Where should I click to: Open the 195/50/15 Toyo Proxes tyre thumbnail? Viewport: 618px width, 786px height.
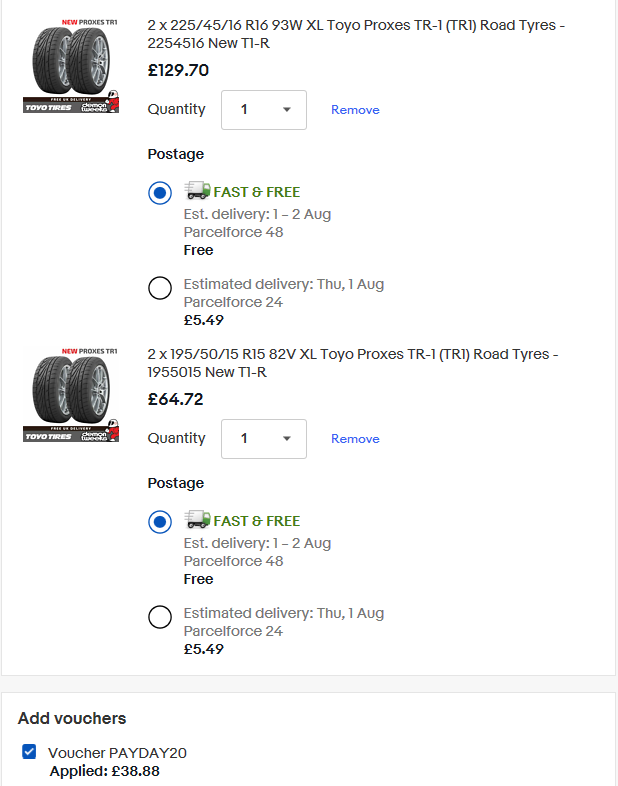pos(71,395)
